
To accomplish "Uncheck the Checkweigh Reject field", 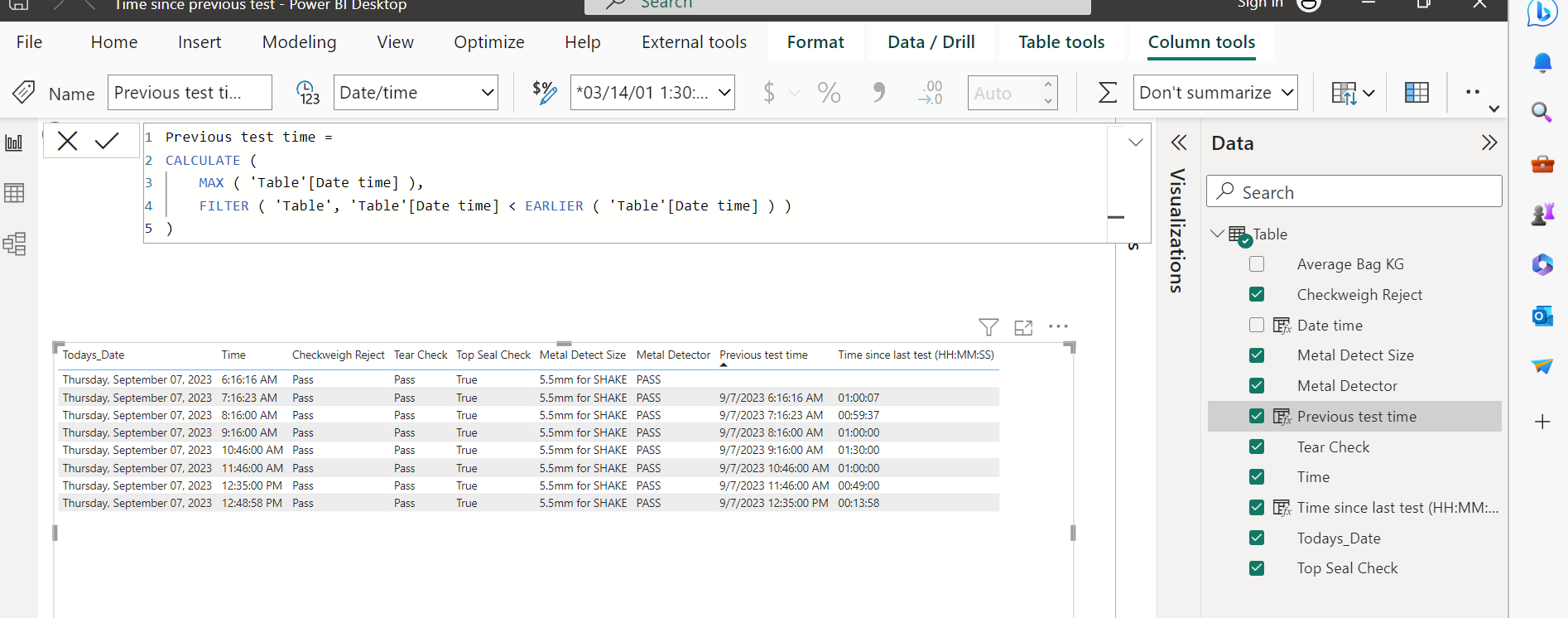I will (1257, 294).
